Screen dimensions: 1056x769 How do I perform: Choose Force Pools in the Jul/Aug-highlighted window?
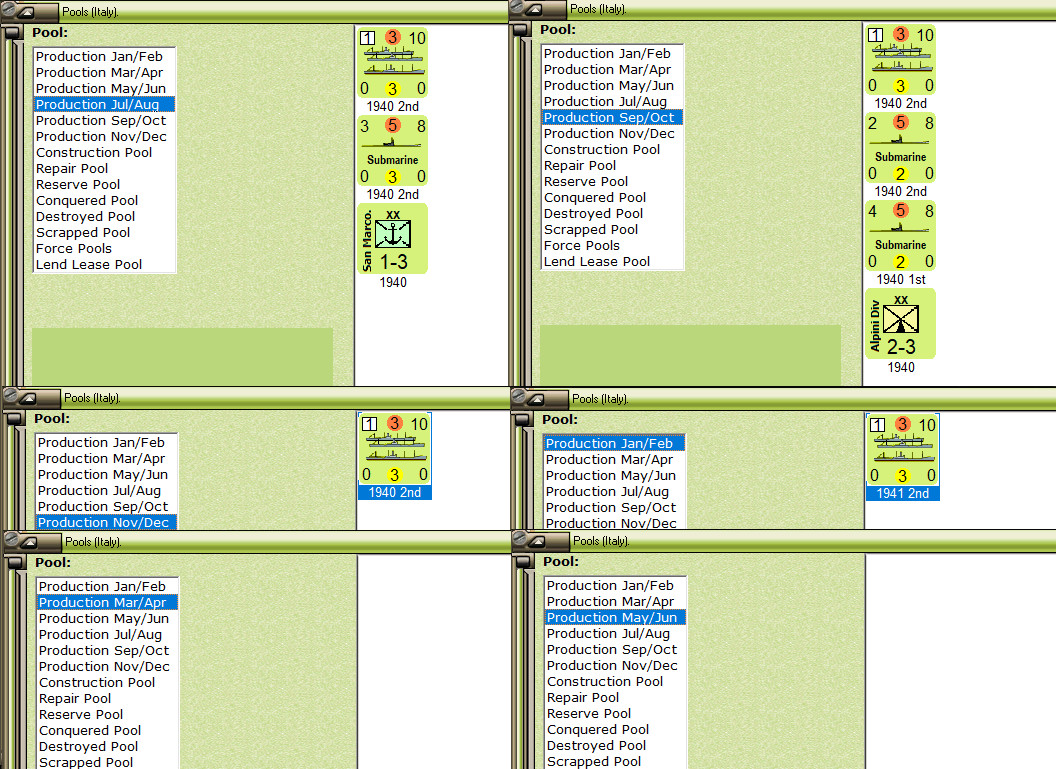click(x=104, y=248)
